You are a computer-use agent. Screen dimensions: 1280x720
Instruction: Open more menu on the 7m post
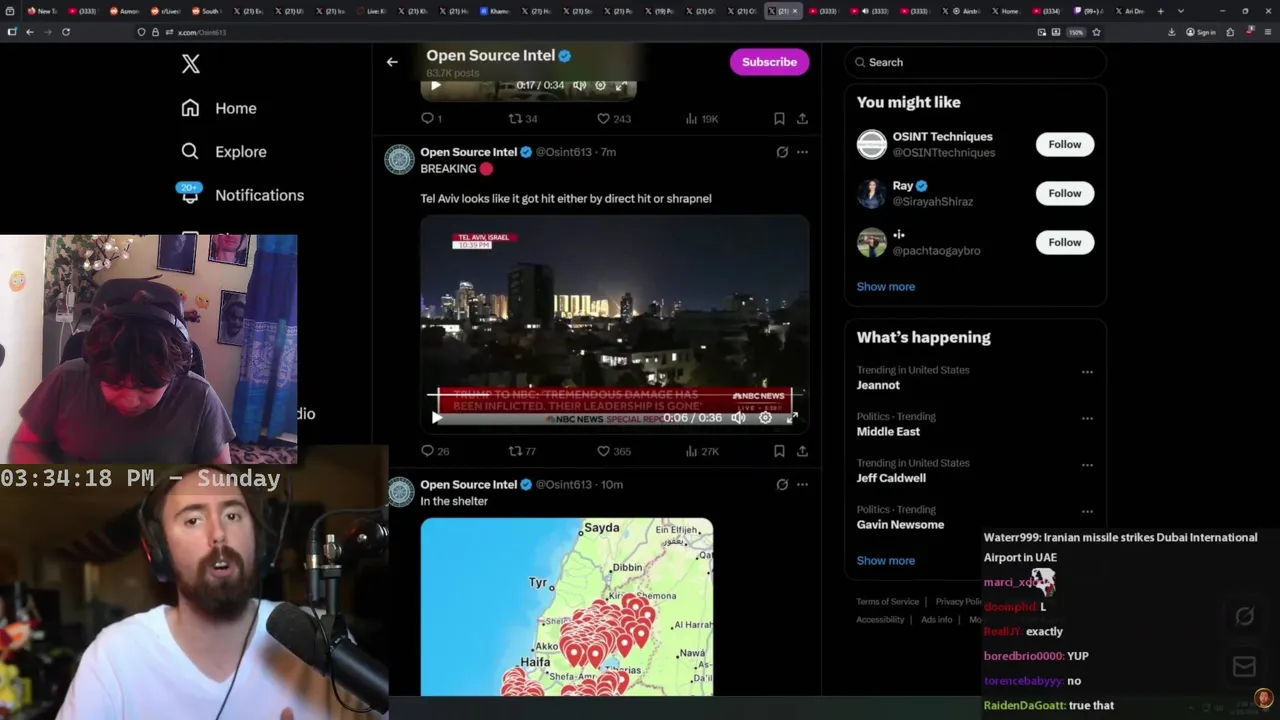[x=802, y=152]
